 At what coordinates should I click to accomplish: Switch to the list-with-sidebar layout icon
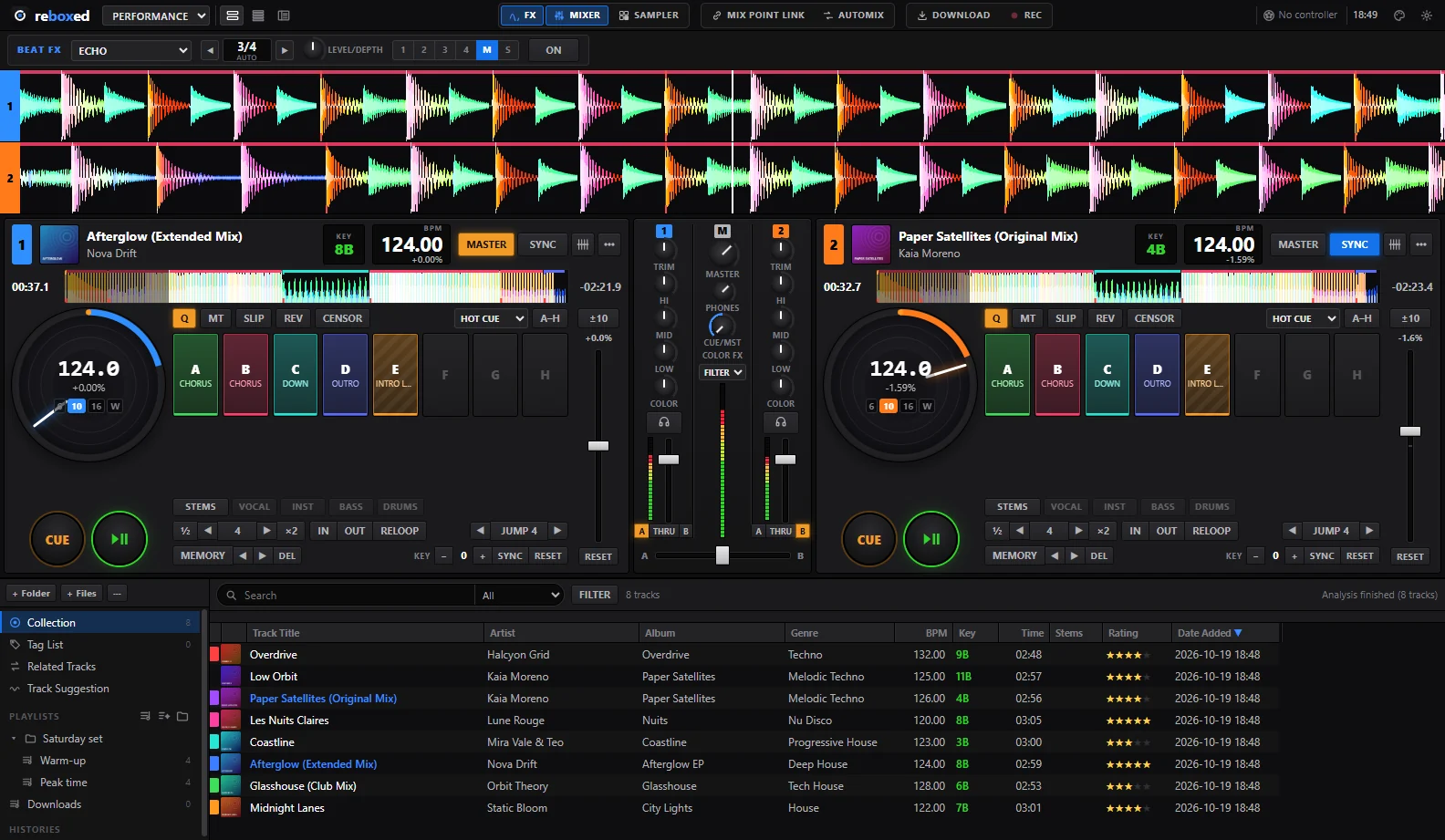coord(284,16)
